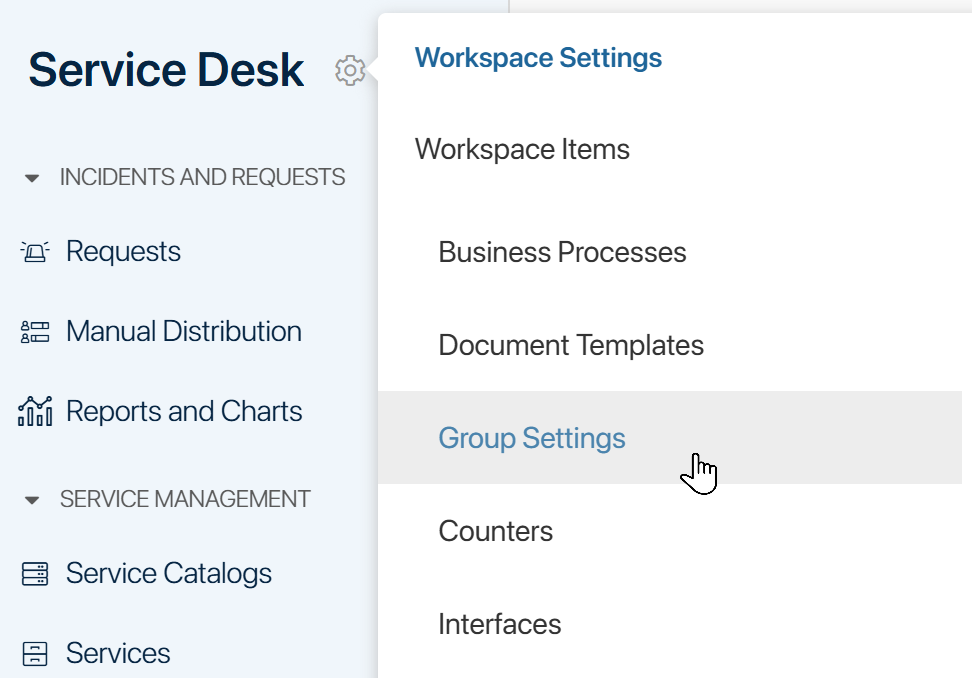Click the Services drawer icon

pyautogui.click(x=35, y=653)
